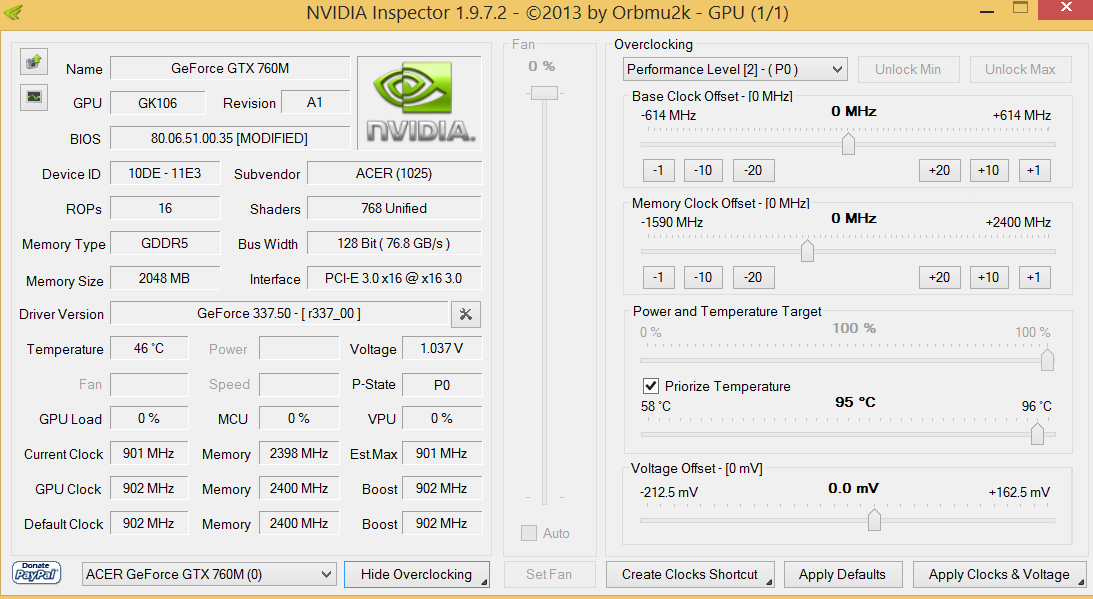The height and width of the screenshot is (599, 1093).
Task: Click the upload screenshot icon beside Name
Action: 33,62
